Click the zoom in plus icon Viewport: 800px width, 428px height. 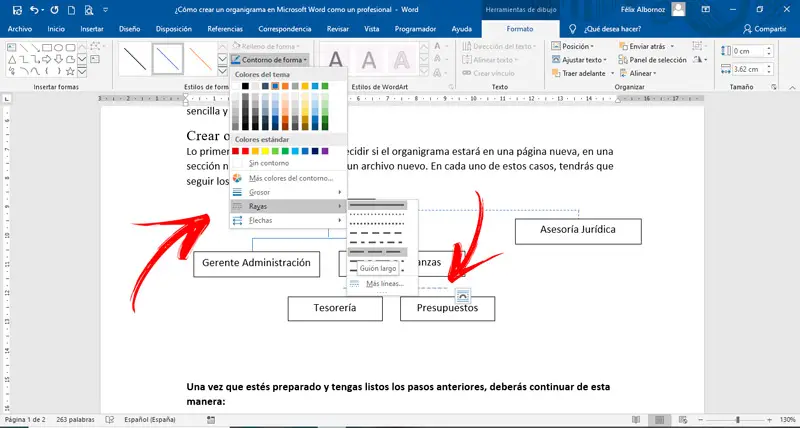click(x=769, y=420)
